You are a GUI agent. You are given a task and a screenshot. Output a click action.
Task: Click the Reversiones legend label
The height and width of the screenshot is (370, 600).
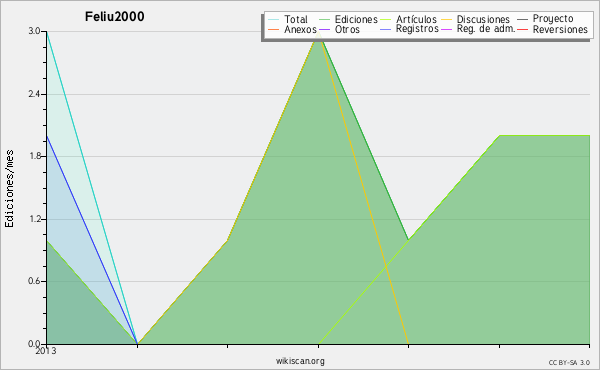tap(560, 29)
